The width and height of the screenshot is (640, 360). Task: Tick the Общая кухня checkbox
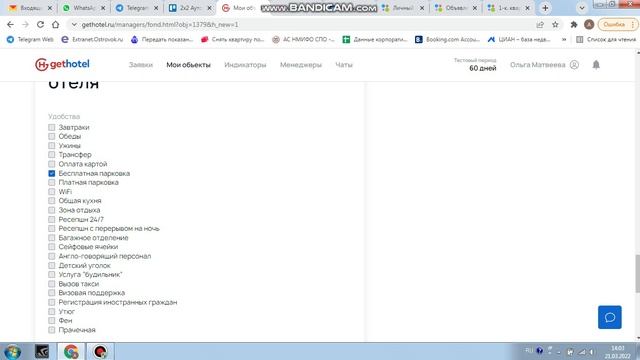click(x=51, y=201)
